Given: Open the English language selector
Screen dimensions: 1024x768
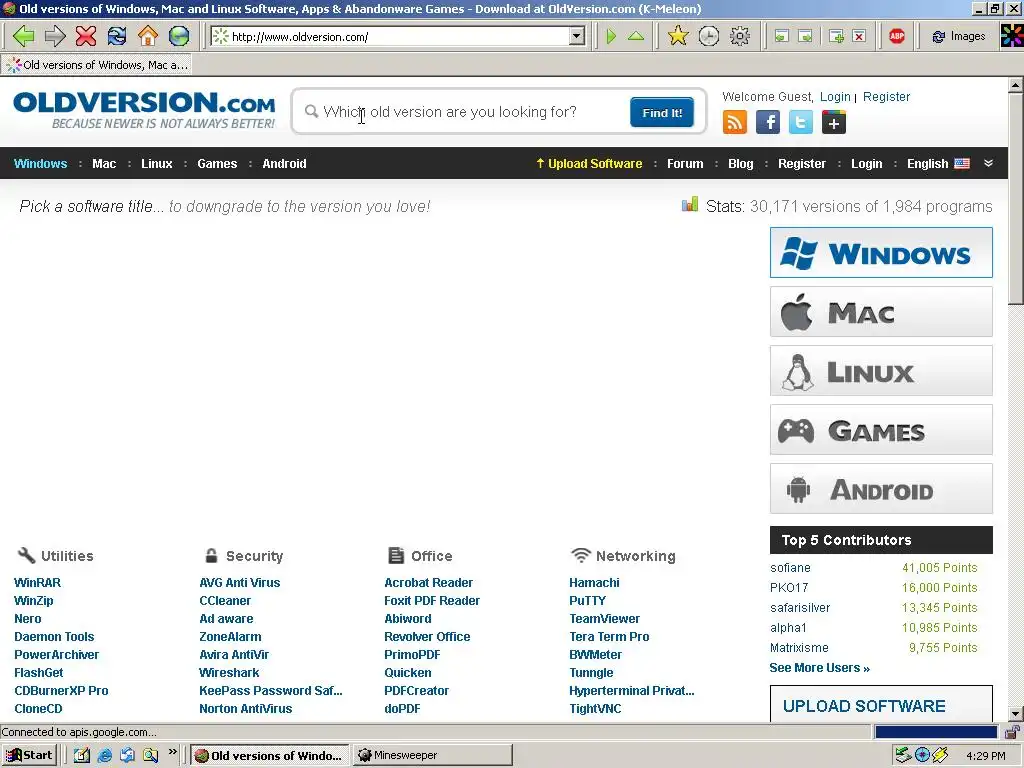Looking at the screenshot, I should pyautogui.click(x=938, y=164).
